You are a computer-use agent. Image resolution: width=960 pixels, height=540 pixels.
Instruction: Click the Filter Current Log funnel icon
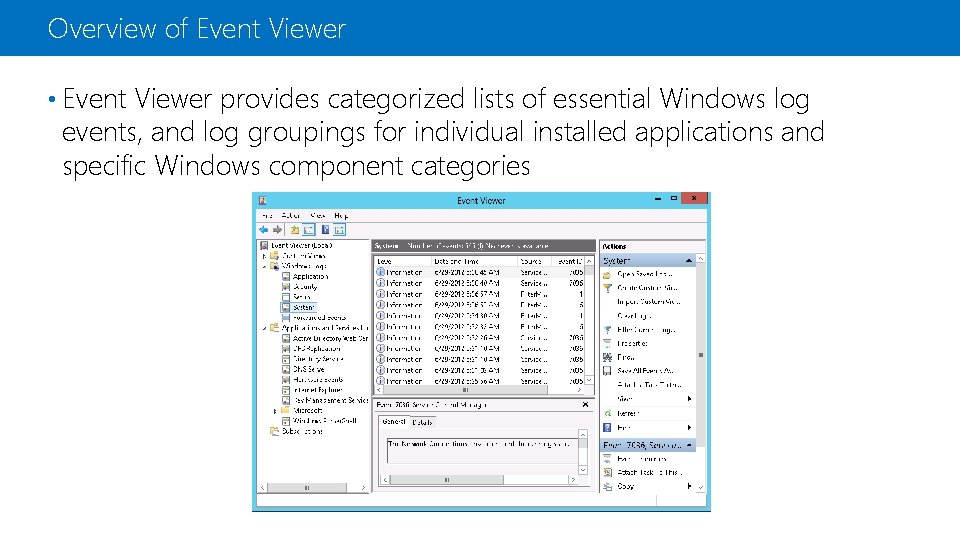[x=607, y=330]
